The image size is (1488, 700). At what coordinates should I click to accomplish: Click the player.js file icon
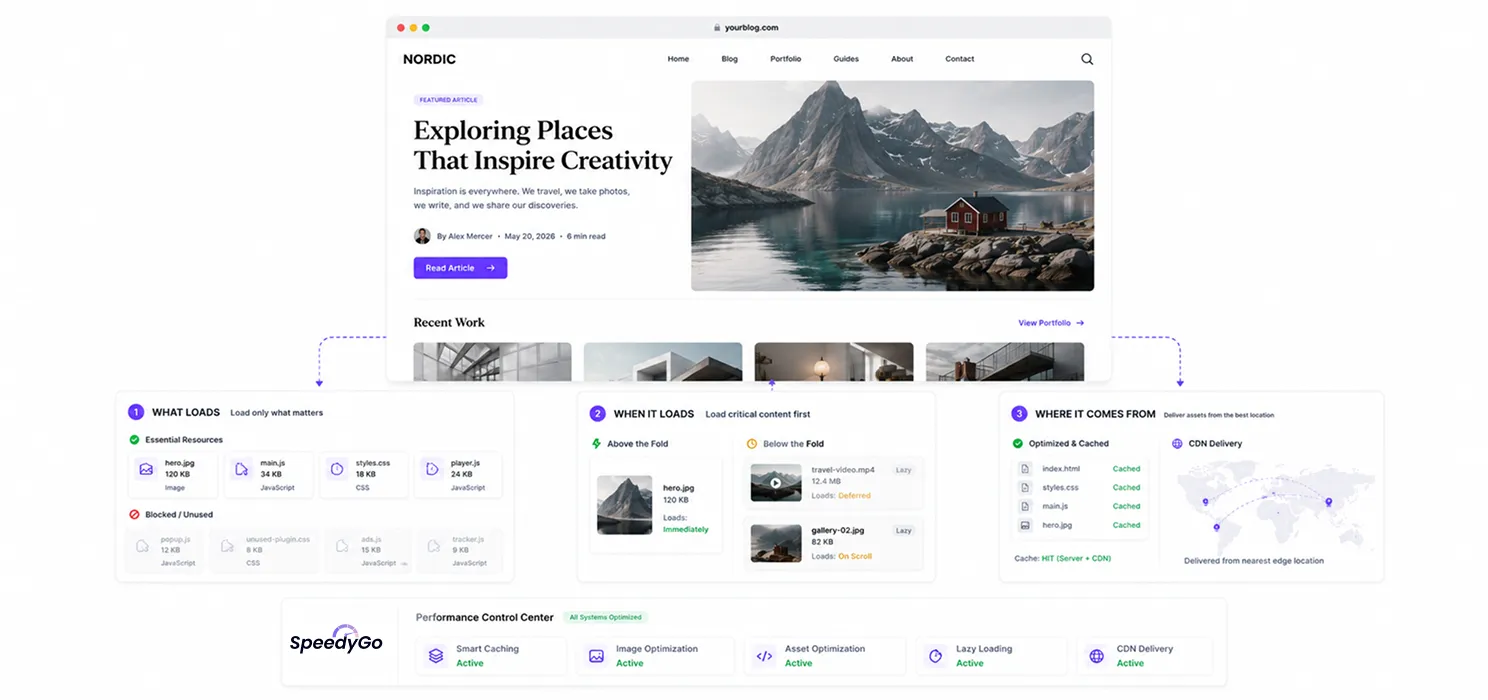(432, 469)
